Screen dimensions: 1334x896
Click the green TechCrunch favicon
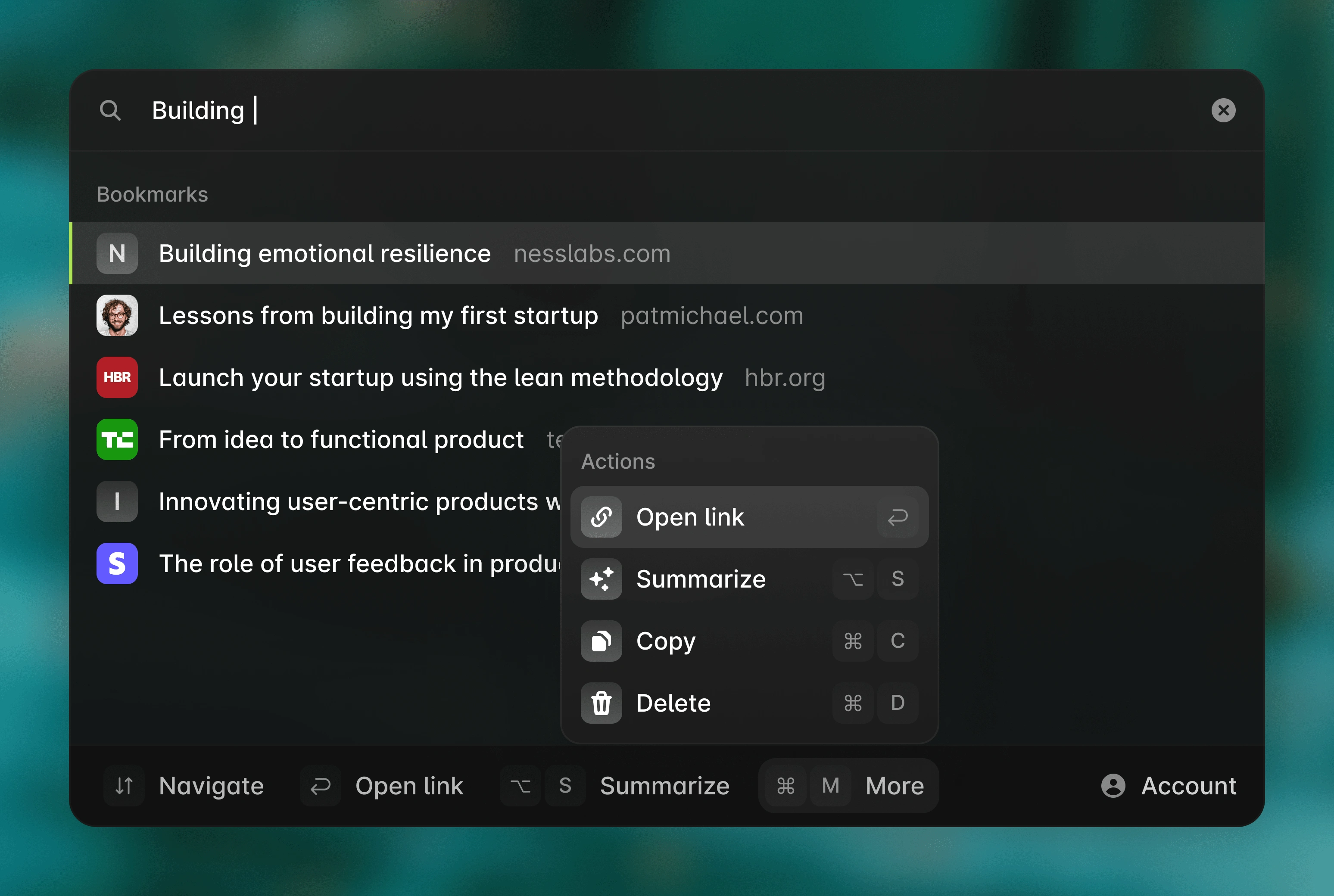tap(117, 439)
